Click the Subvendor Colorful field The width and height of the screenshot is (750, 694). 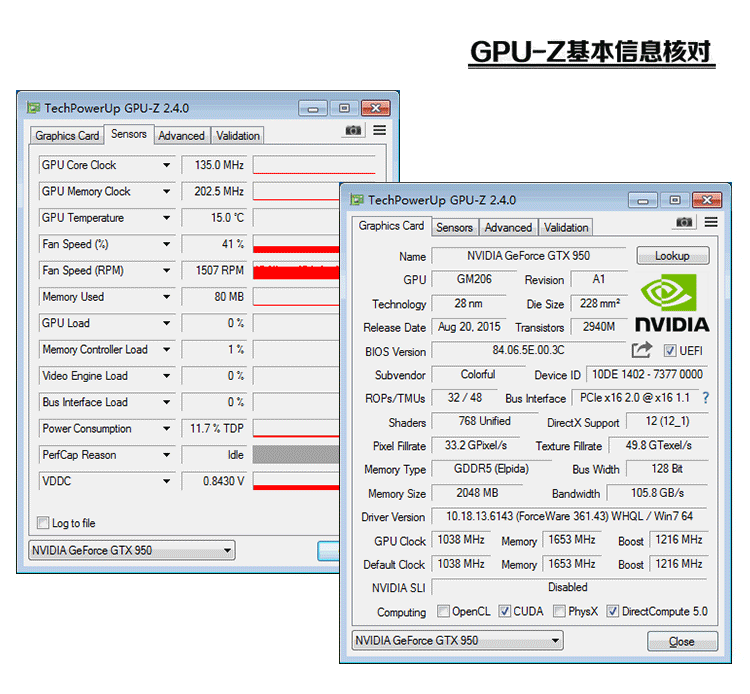coord(478,374)
